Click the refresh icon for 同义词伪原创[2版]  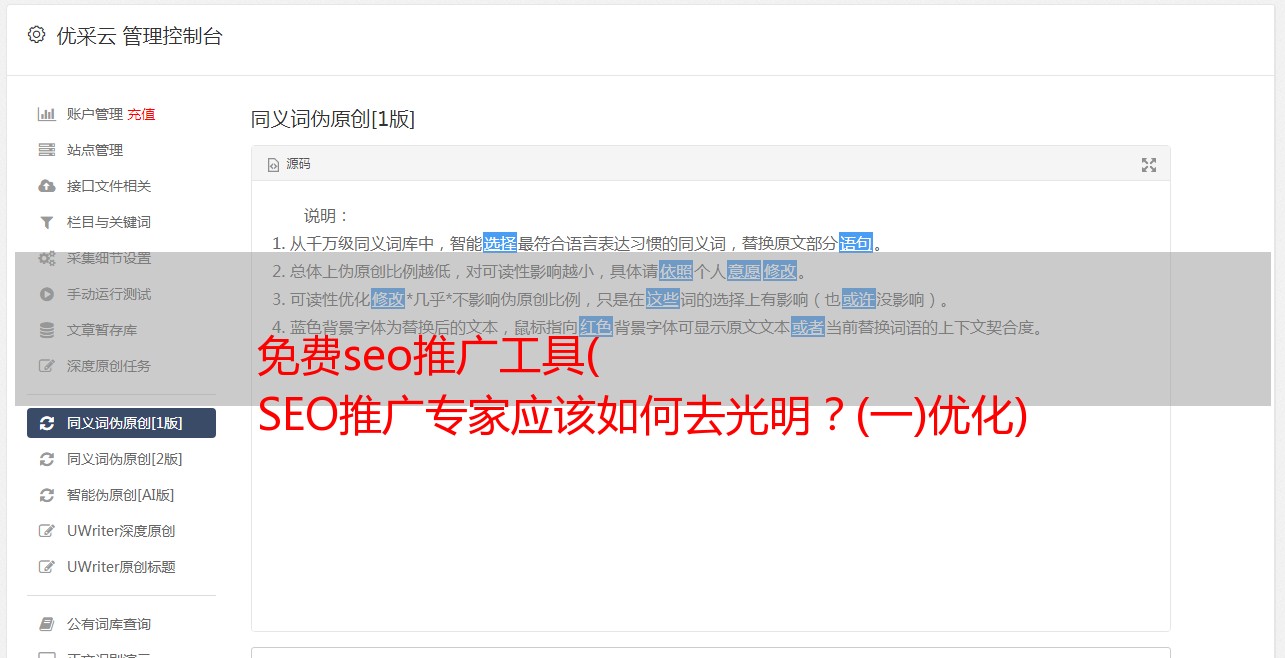click(46, 459)
